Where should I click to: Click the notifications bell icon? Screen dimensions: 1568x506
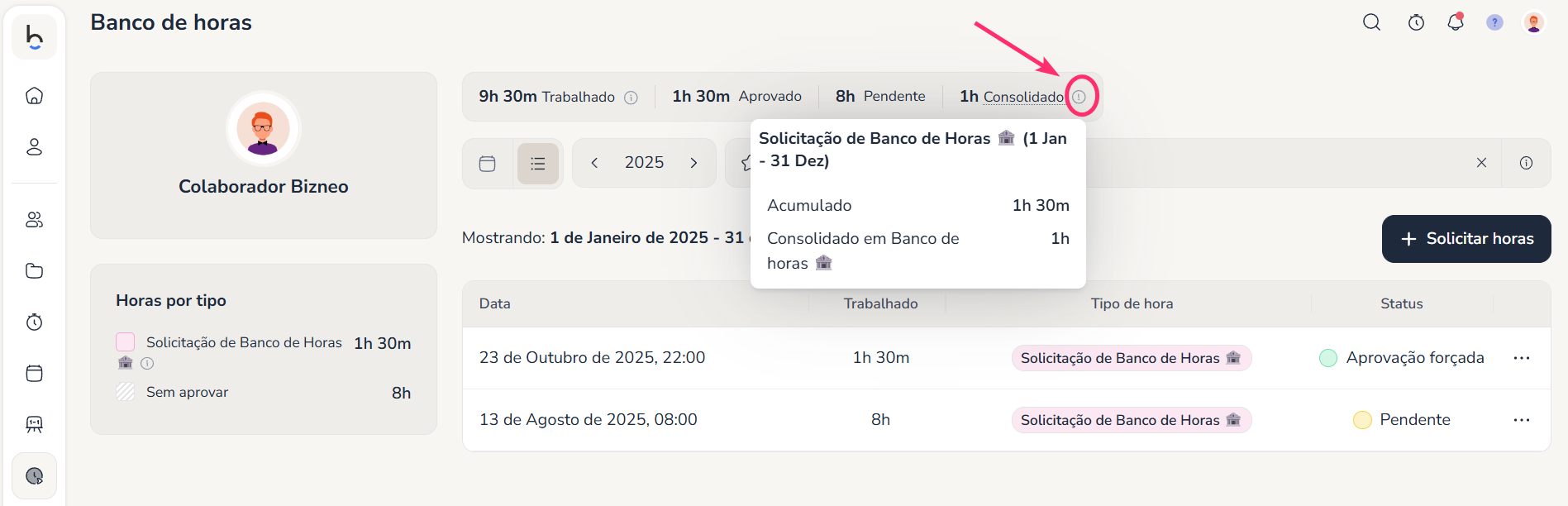[x=1456, y=22]
